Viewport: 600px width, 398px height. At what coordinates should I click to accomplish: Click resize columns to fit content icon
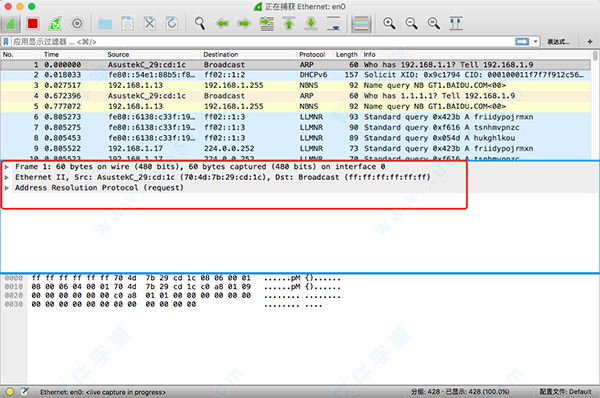tap(456, 24)
